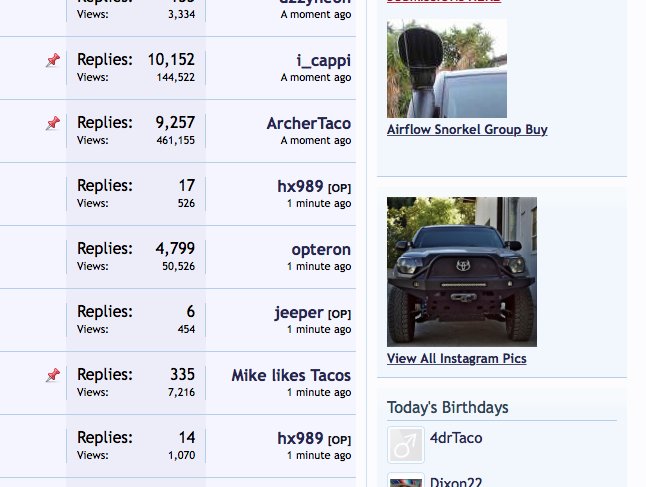The height and width of the screenshot is (487, 646).
Task: Open i_cappi's user profile
Action: [324, 61]
